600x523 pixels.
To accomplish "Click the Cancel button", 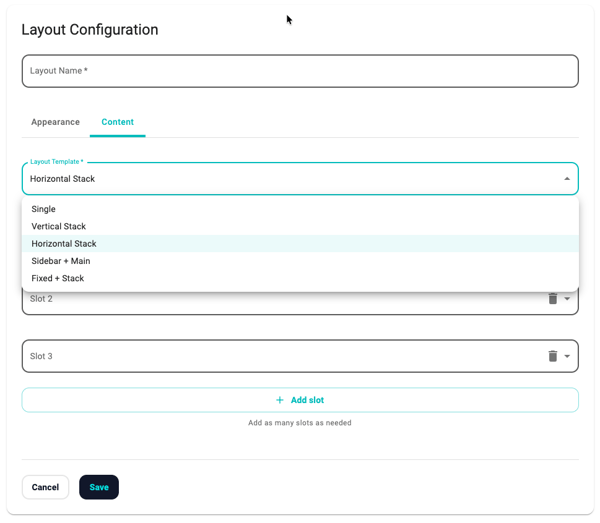I will [x=45, y=487].
